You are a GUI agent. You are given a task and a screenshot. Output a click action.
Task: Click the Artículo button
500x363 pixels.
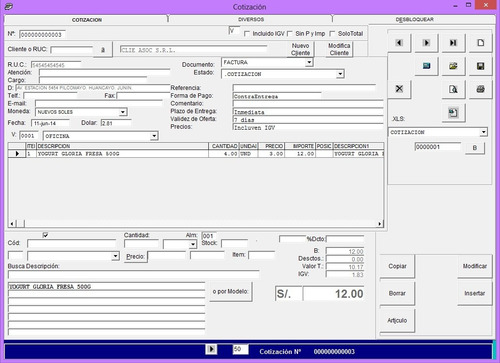click(397, 320)
